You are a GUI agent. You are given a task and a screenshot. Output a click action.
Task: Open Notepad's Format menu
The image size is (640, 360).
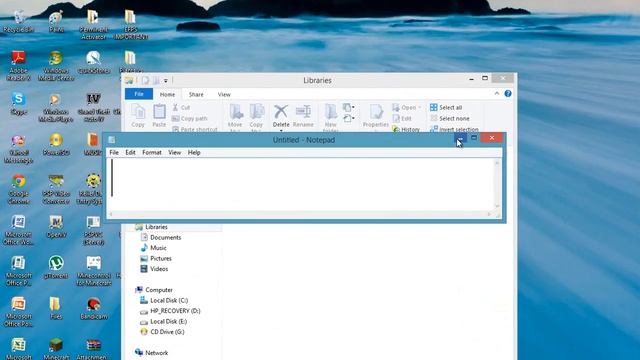pos(152,152)
